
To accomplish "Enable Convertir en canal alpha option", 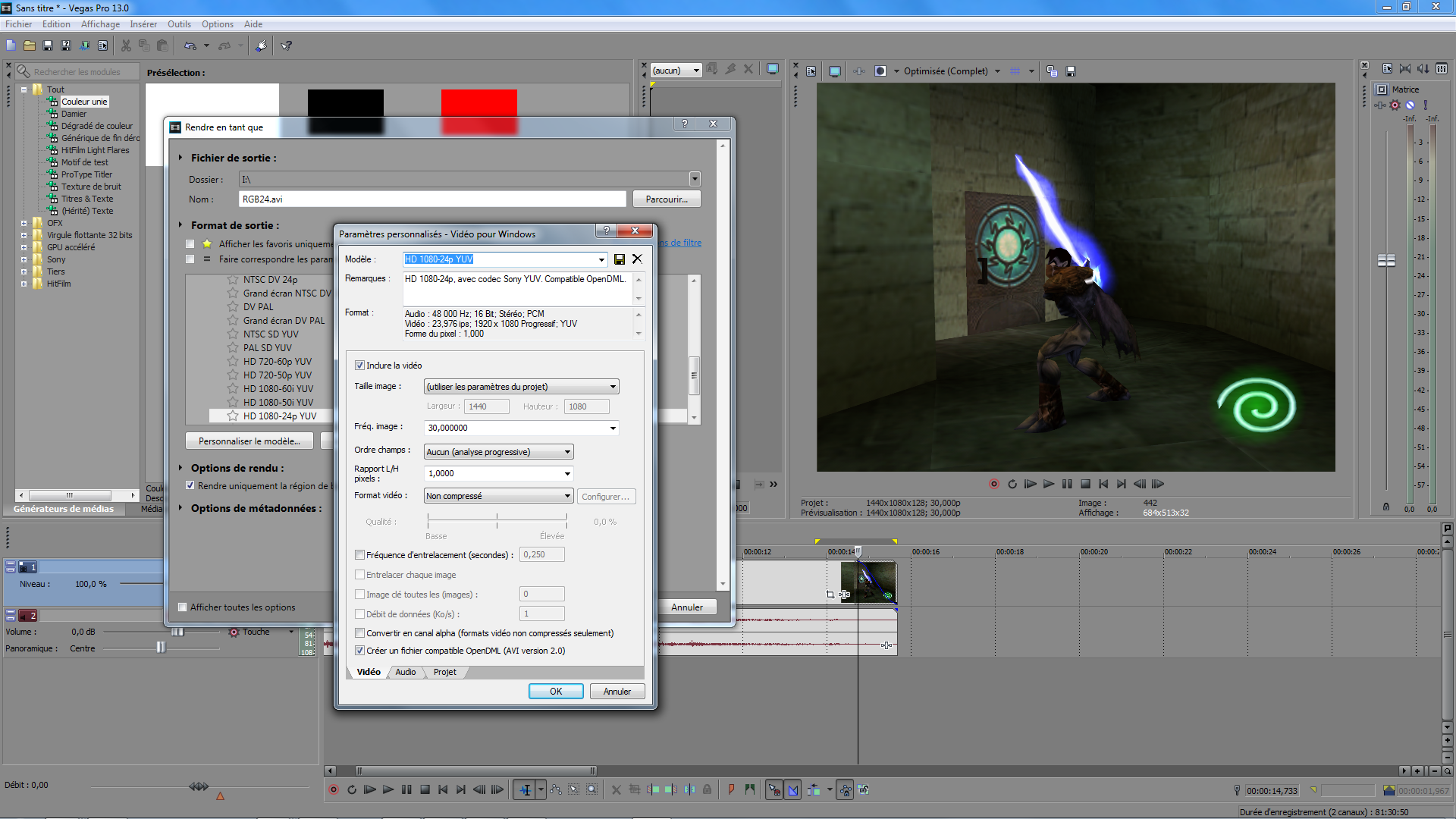I will [x=360, y=633].
